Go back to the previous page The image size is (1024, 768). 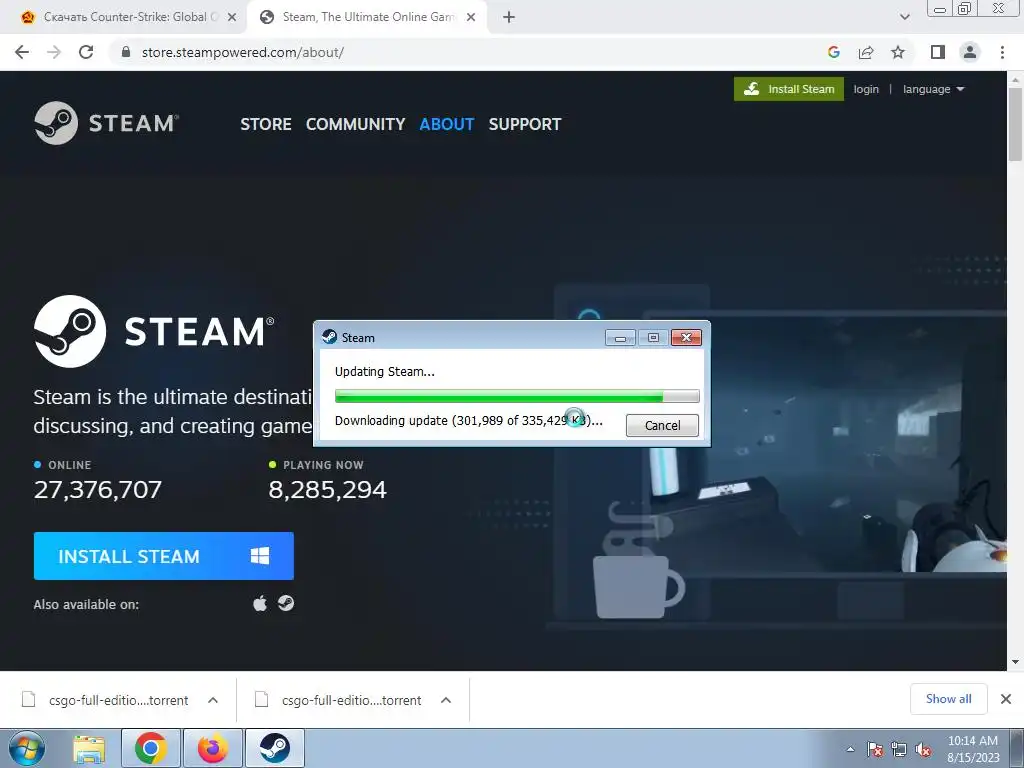[x=22, y=52]
